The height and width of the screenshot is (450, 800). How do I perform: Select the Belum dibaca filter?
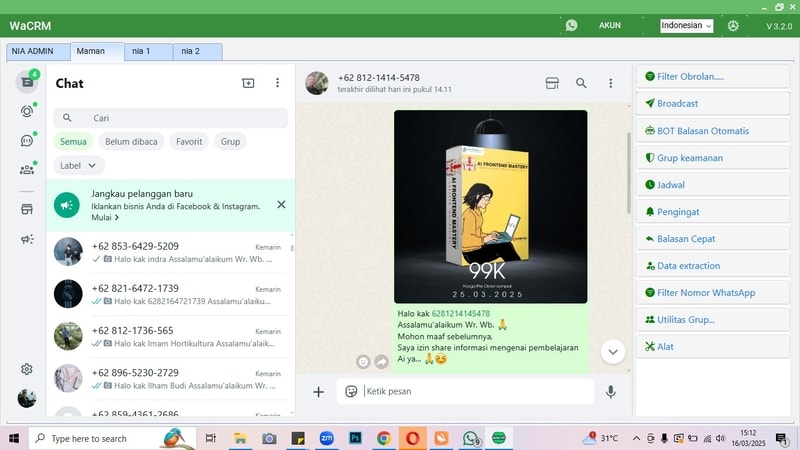(x=131, y=141)
